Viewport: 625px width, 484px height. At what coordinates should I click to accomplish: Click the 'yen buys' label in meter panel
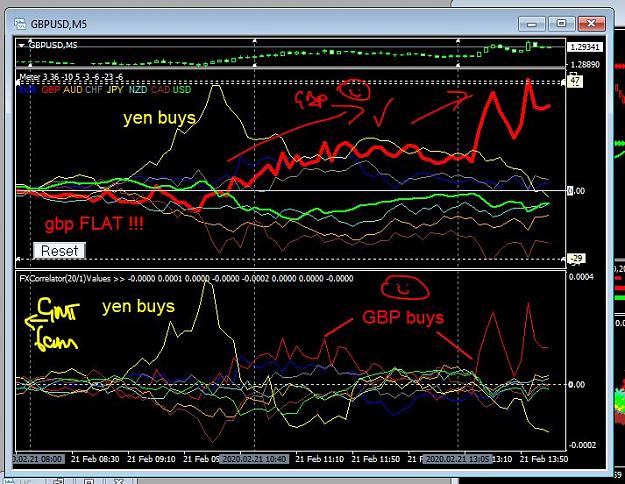click(159, 118)
